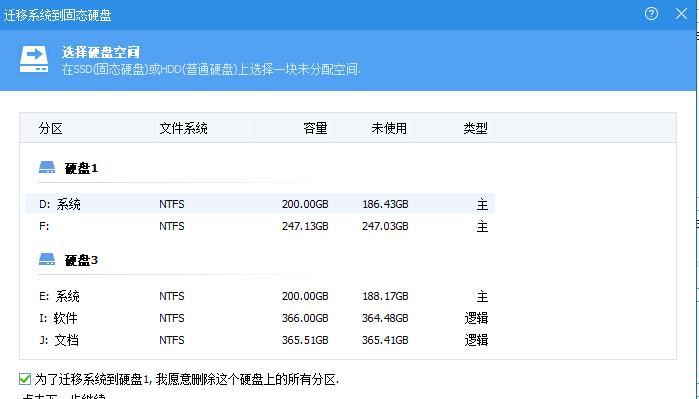This screenshot has width=699, height=399.
Task: Click the 186.43GB unused value for D:
Action: coord(385,204)
